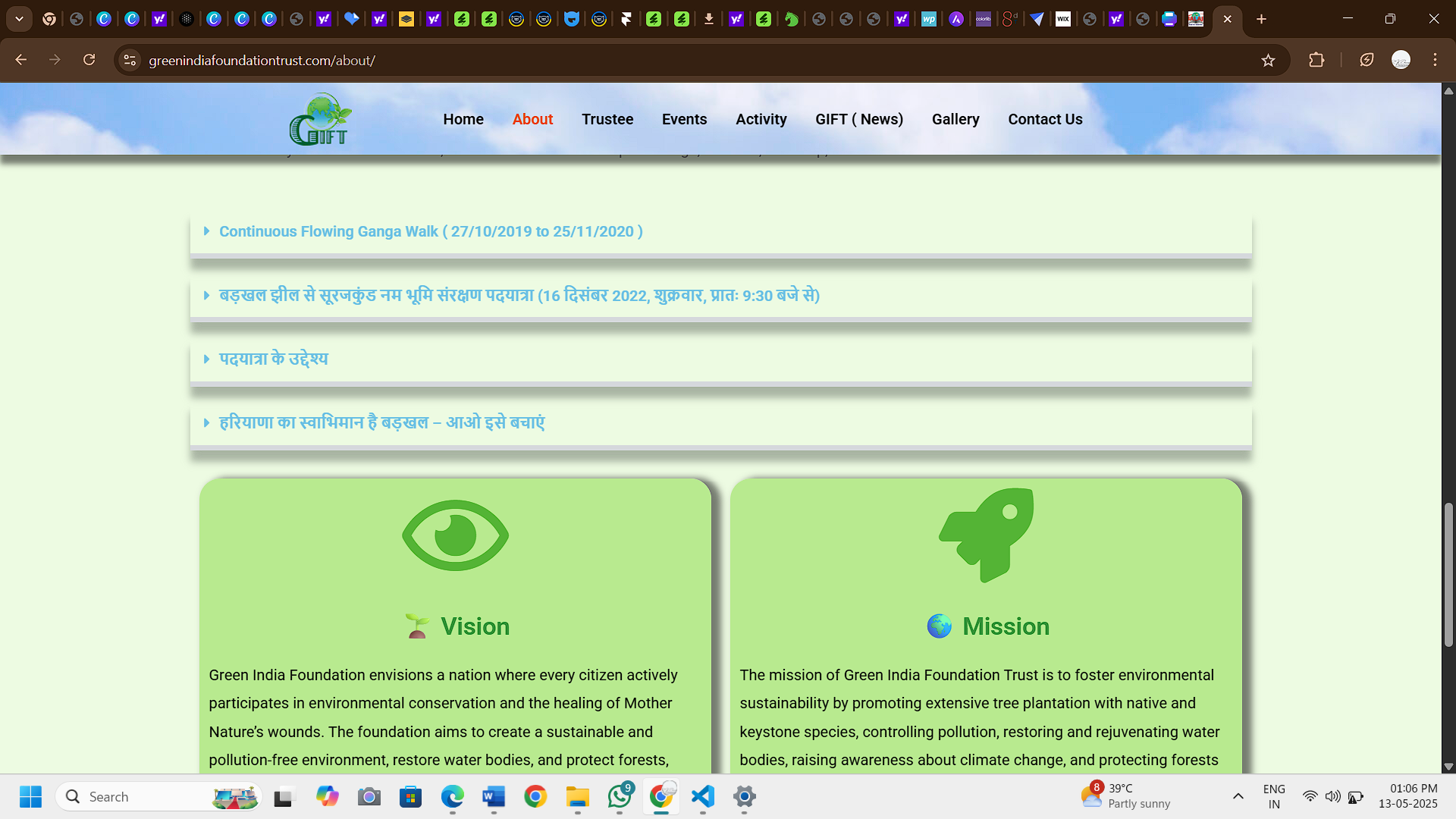1456x819 pixels.
Task: Open the browser Extensions puzzle icon
Action: pos(1316,60)
